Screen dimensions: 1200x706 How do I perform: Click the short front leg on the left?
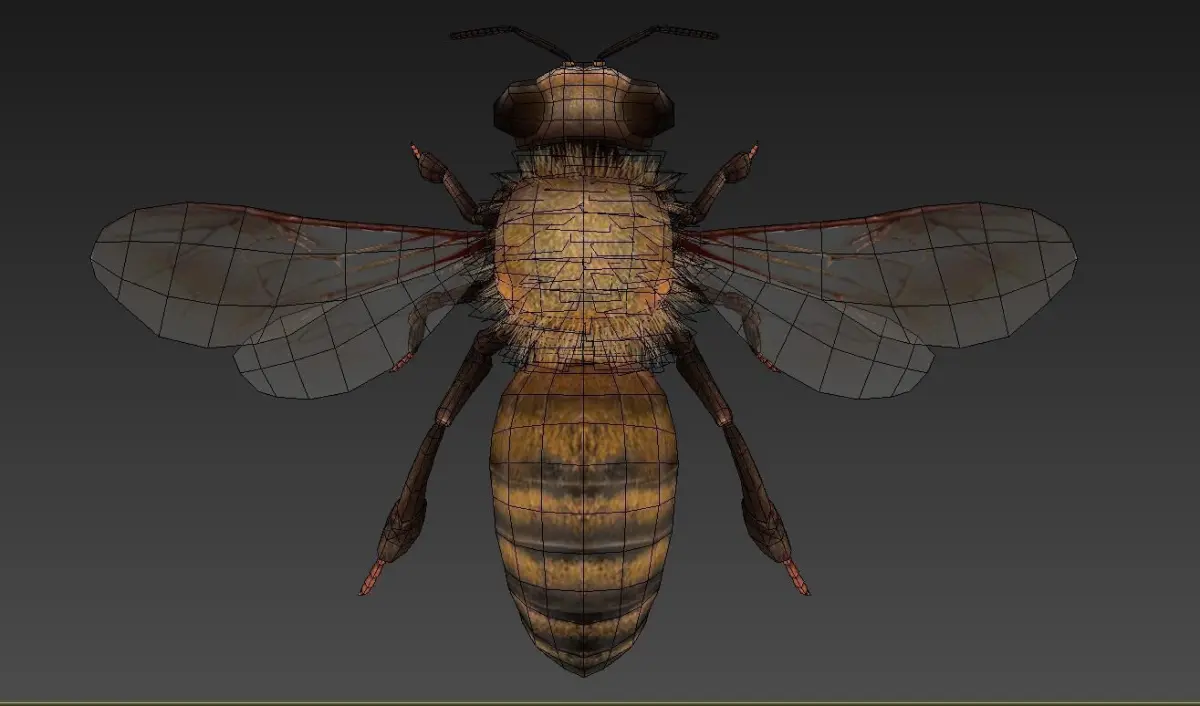[x=450, y=183]
